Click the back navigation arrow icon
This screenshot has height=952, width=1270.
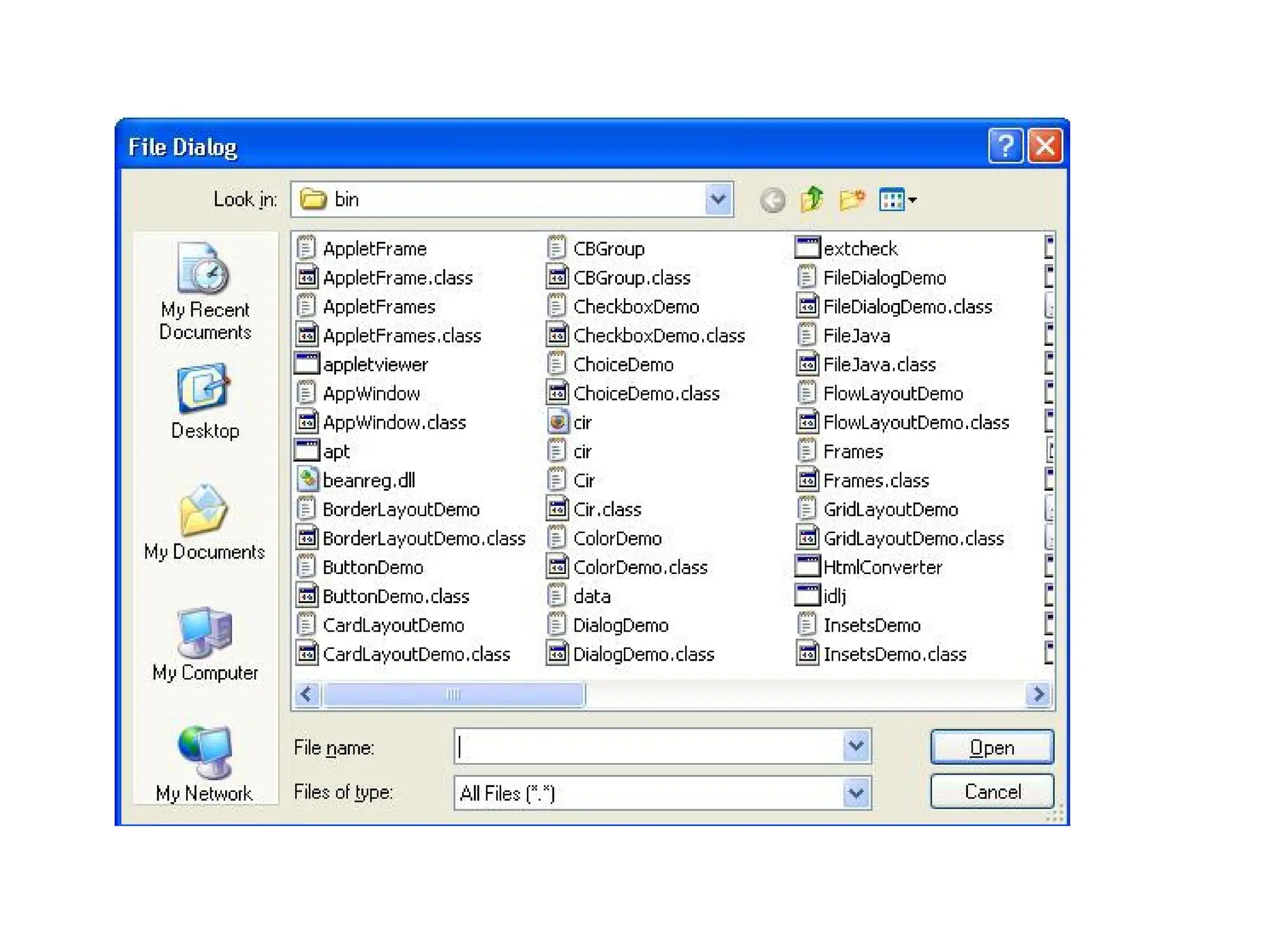tap(772, 200)
